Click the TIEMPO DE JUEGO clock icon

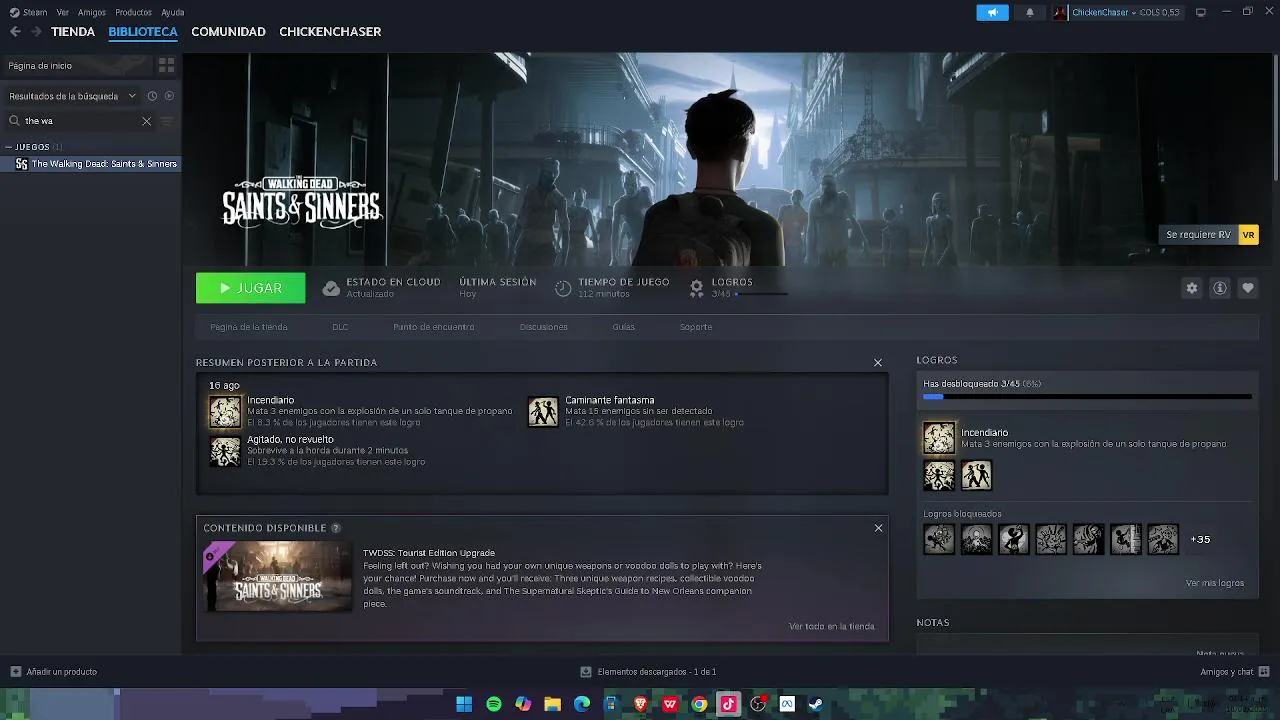[x=563, y=288]
